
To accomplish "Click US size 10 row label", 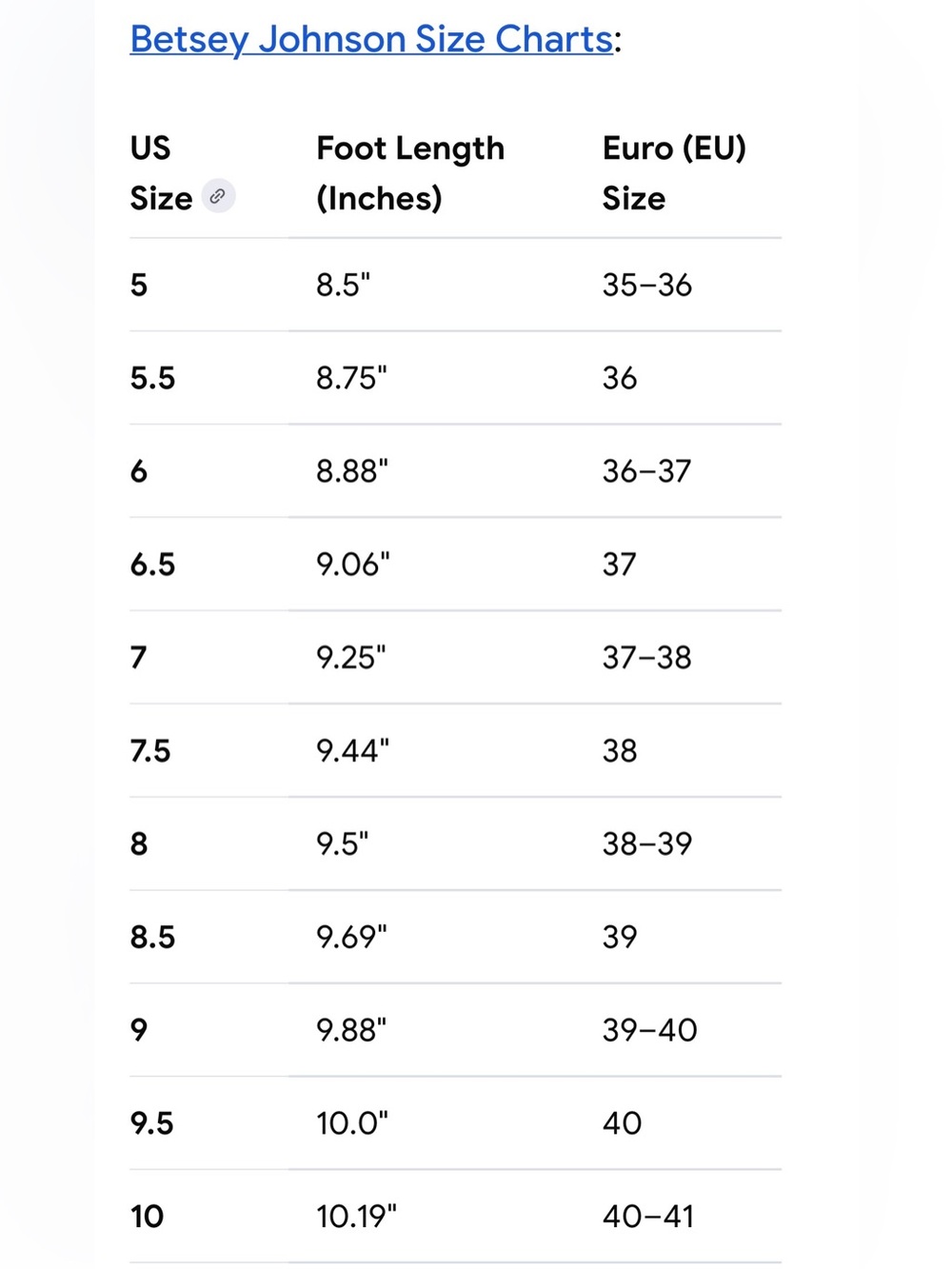I will pyautogui.click(x=148, y=1217).
